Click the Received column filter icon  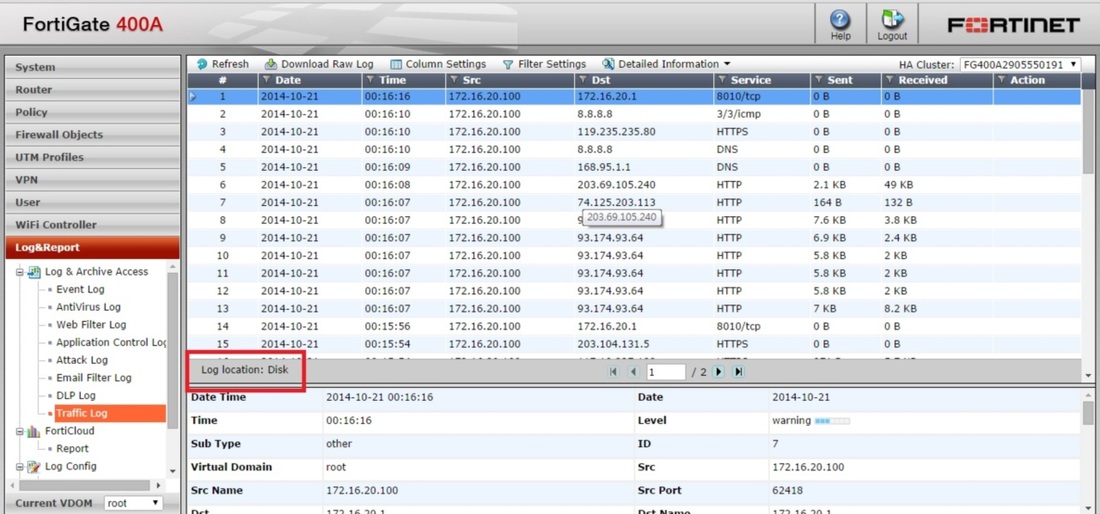tap(890, 80)
